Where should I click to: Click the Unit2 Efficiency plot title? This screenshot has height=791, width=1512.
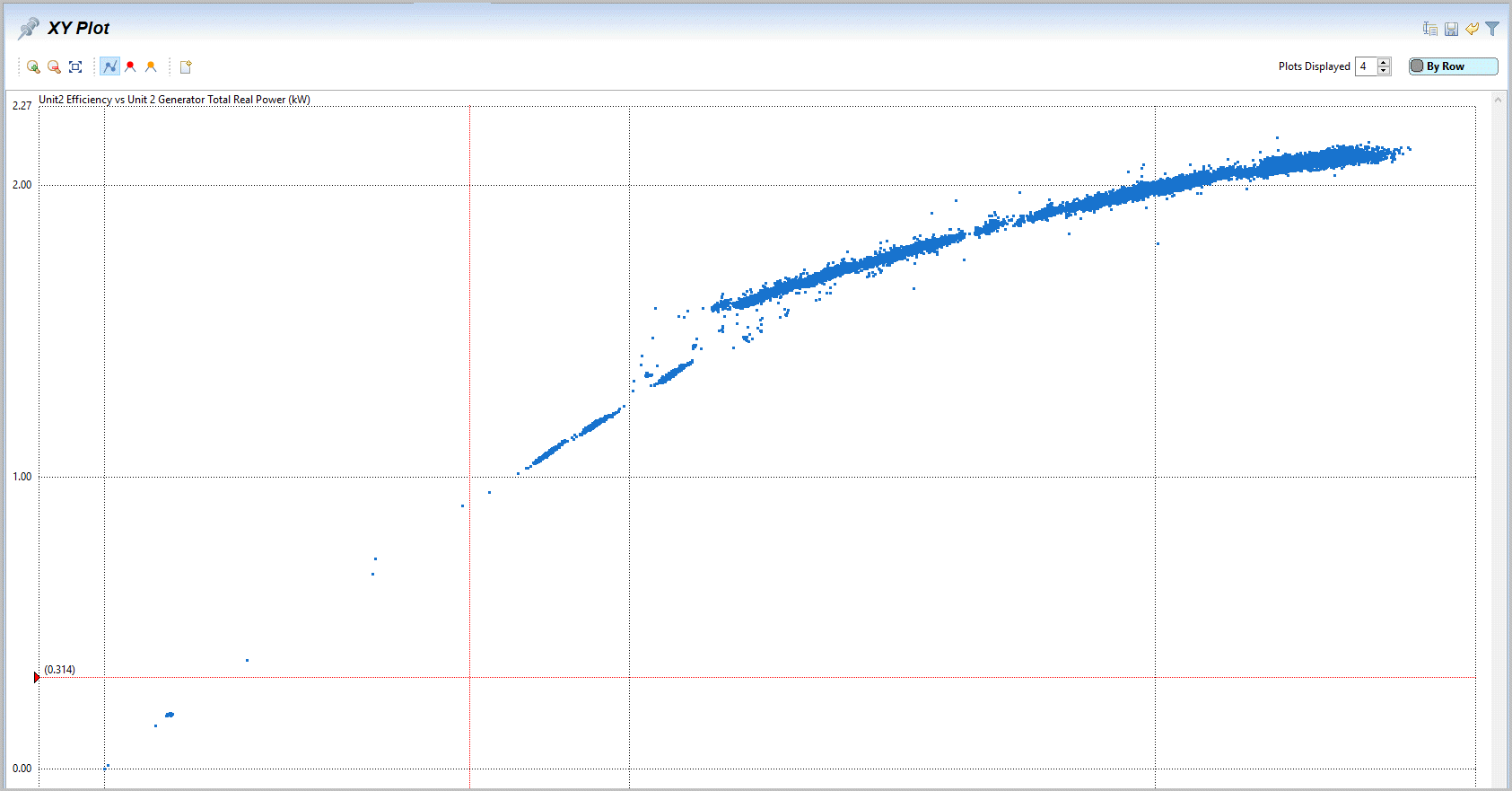point(174,100)
